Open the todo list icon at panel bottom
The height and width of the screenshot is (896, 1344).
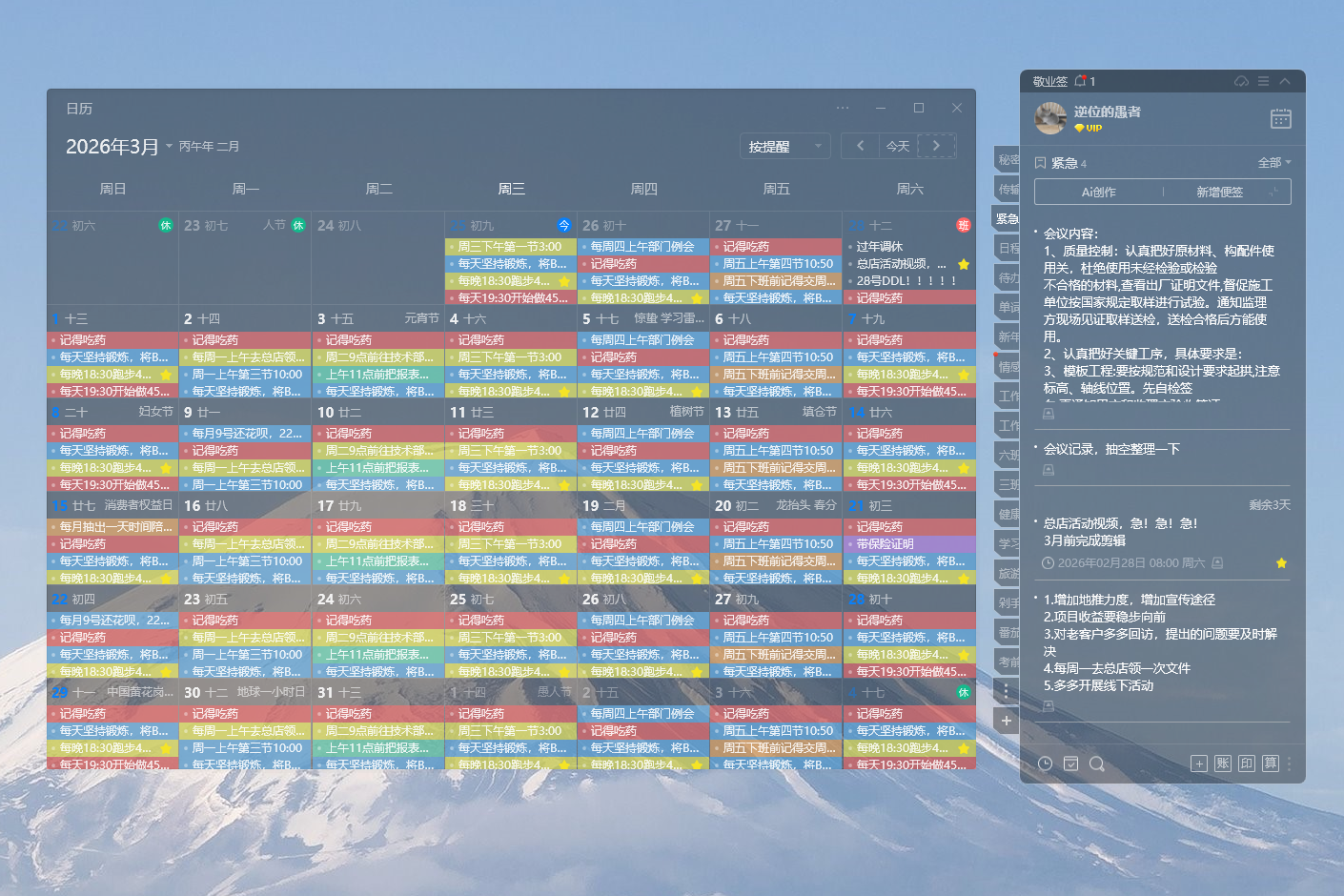pyautogui.click(x=1070, y=764)
